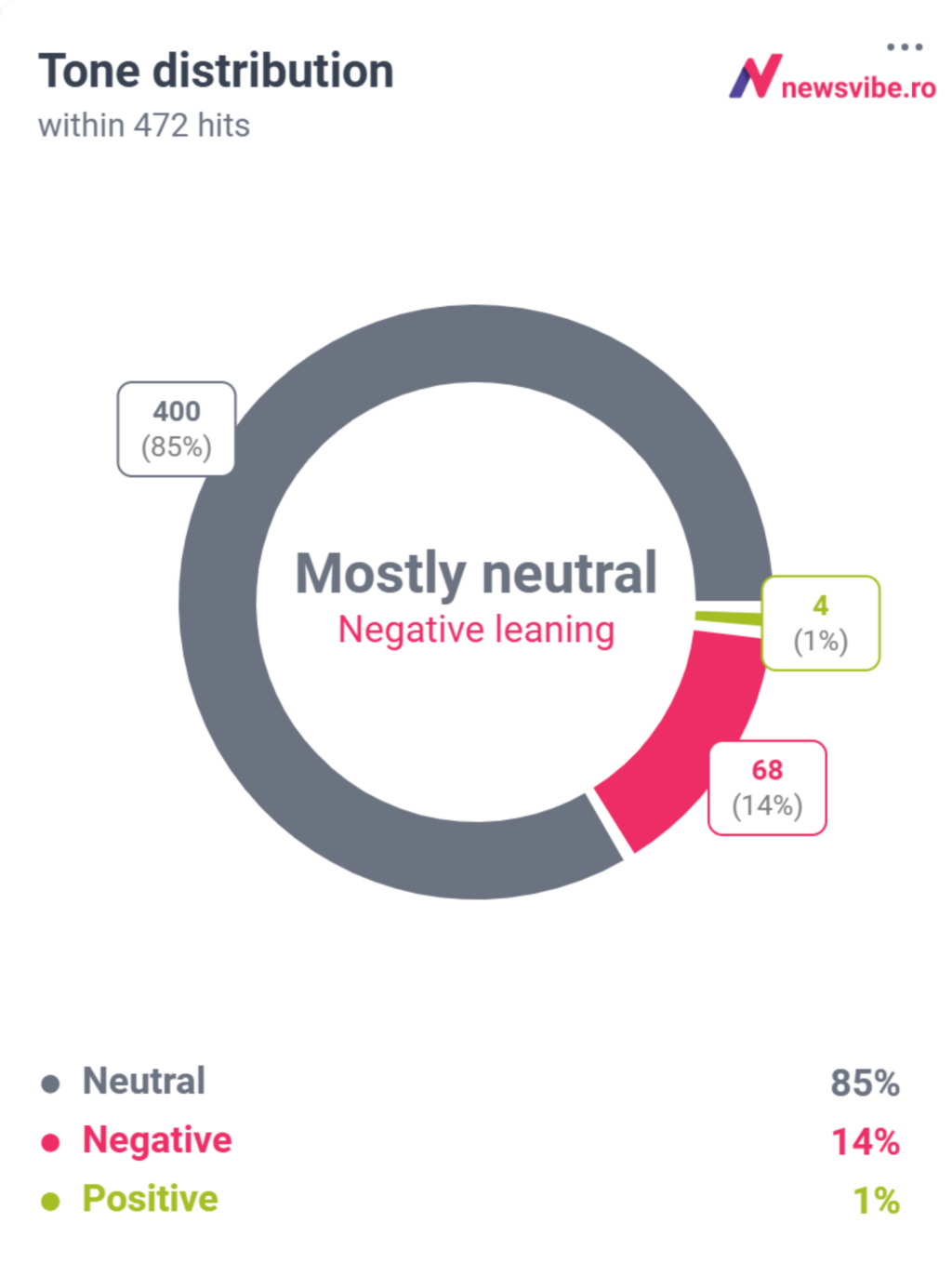Screen dimensions: 952x1263
Task: Toggle the Negative legend label
Action: click(157, 1140)
